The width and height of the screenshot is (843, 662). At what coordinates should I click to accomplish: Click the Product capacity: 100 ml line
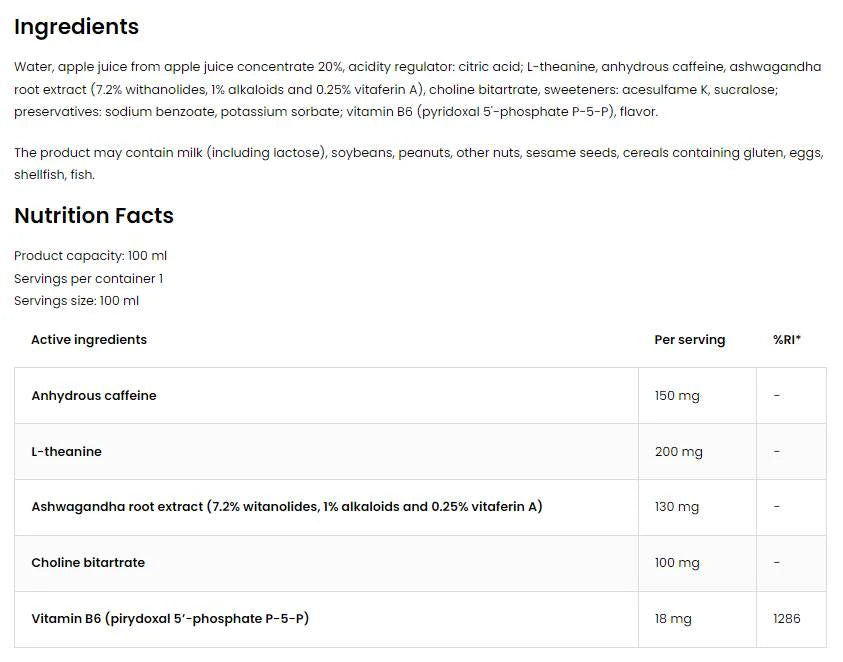[x=91, y=256]
